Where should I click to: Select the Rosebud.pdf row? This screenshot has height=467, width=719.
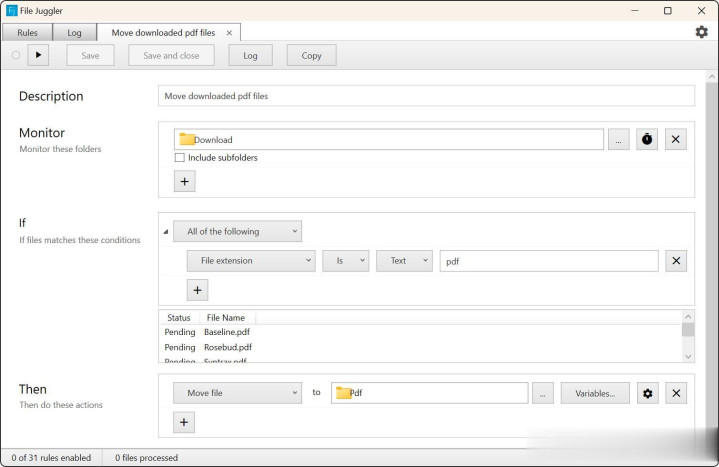pyautogui.click(x=421, y=347)
